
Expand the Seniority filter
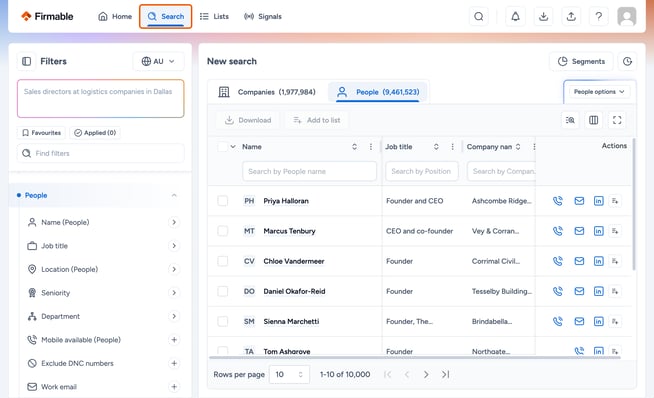pos(174,293)
